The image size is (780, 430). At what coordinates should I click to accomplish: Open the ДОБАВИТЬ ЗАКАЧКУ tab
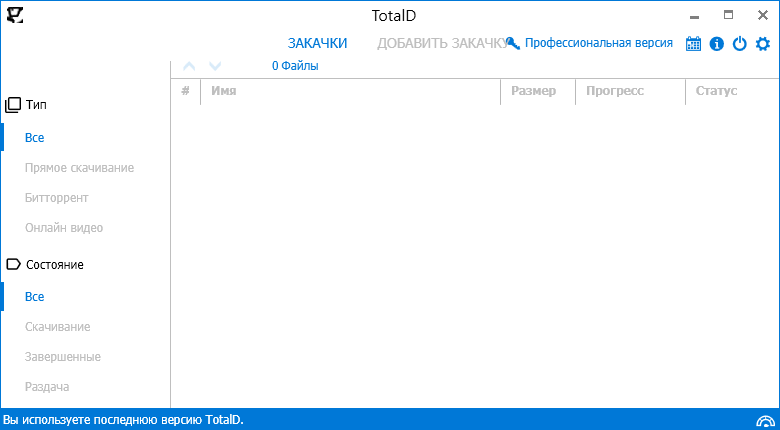click(x=441, y=43)
